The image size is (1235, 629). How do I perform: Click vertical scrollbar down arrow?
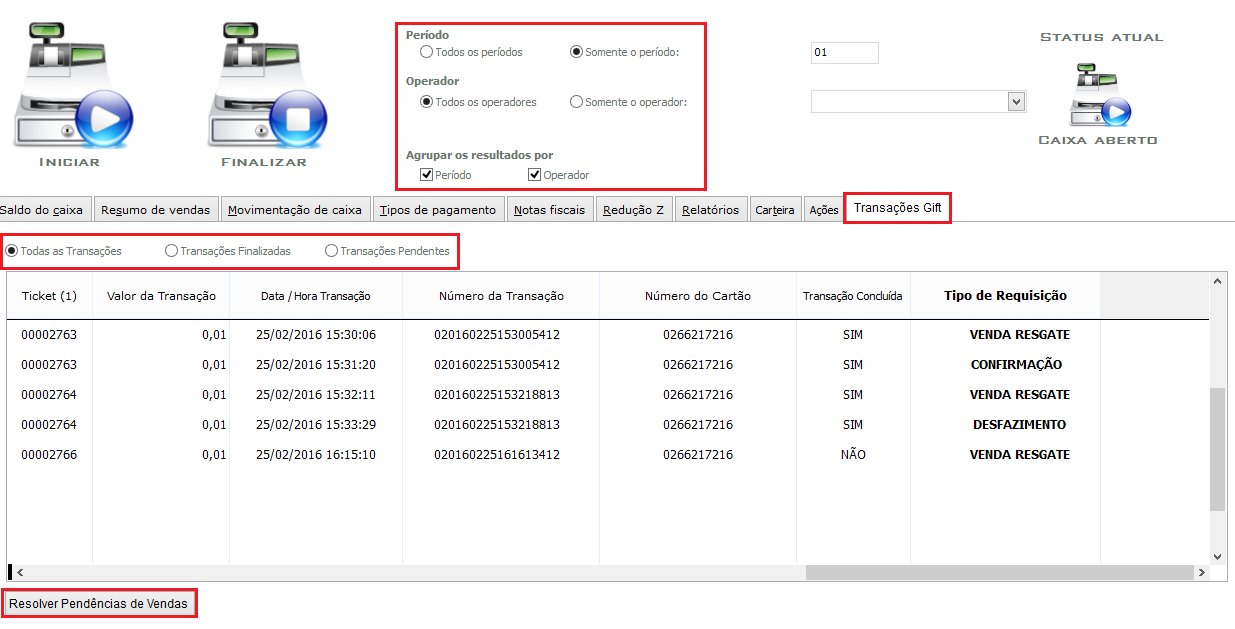pyautogui.click(x=1217, y=556)
